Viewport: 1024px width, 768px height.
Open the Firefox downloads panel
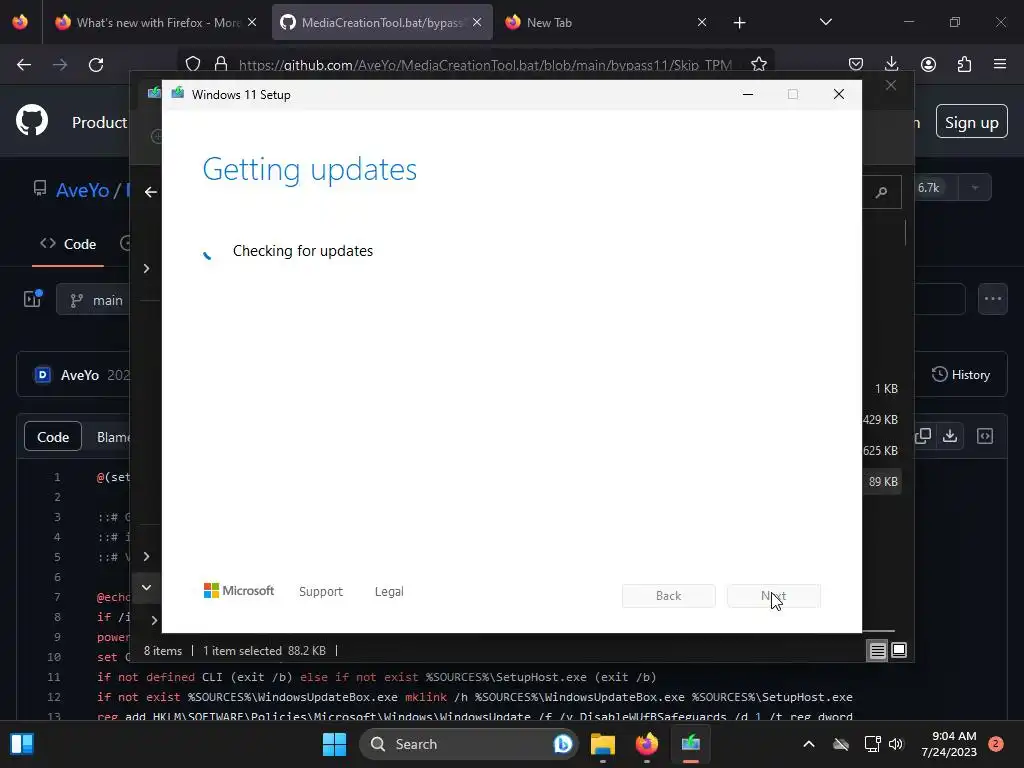891,64
